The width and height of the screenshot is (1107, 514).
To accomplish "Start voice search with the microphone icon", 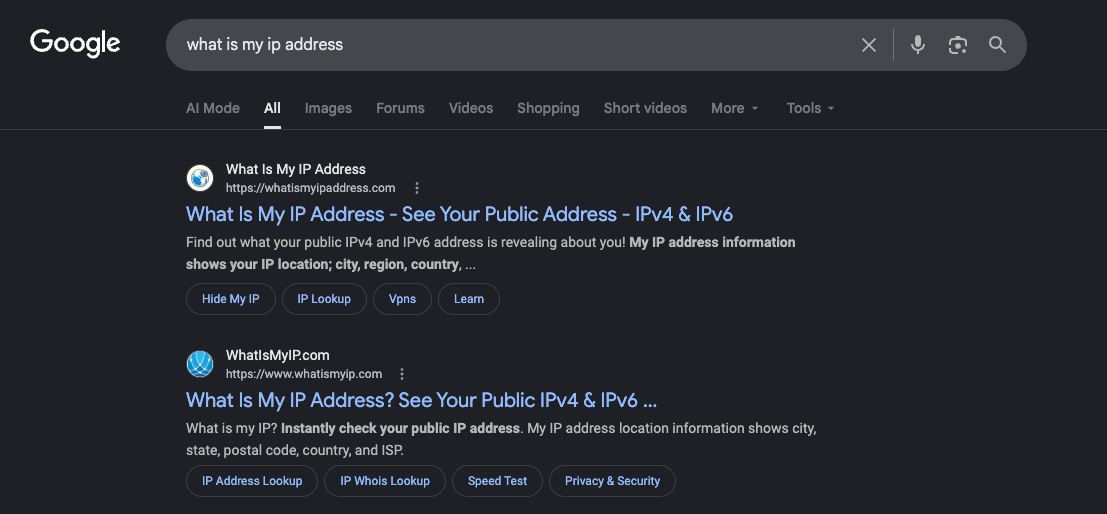I will [917, 45].
